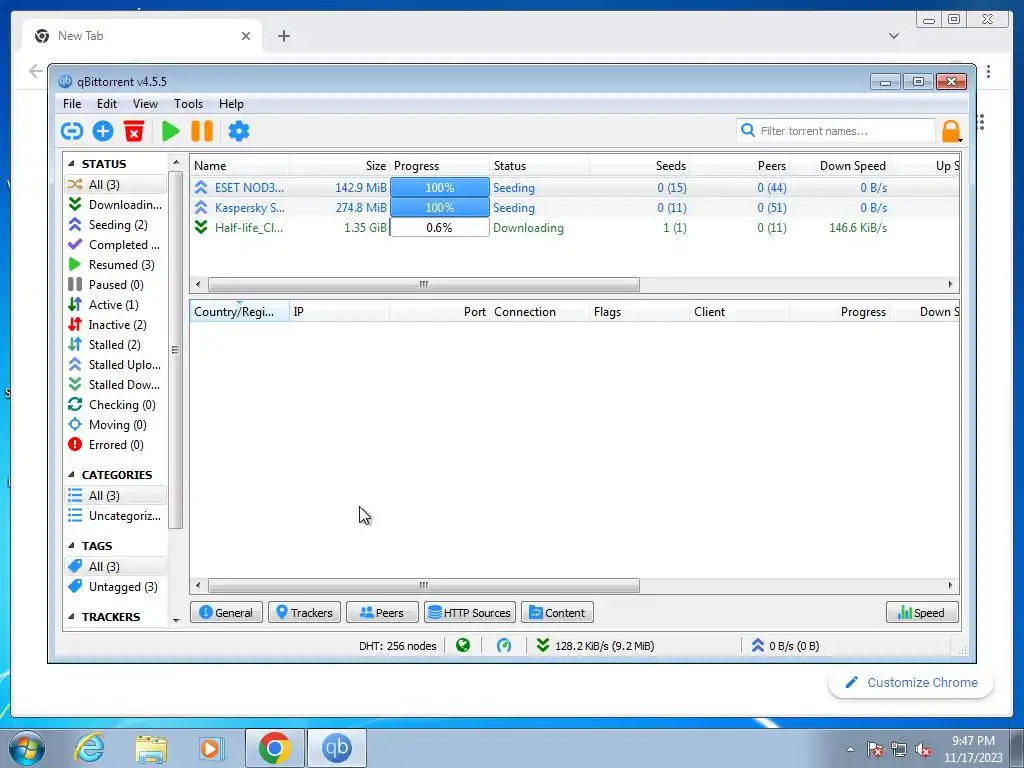Open the Chrome tab search chevron
The width and height of the screenshot is (1024, 768).
pyautogui.click(x=894, y=36)
